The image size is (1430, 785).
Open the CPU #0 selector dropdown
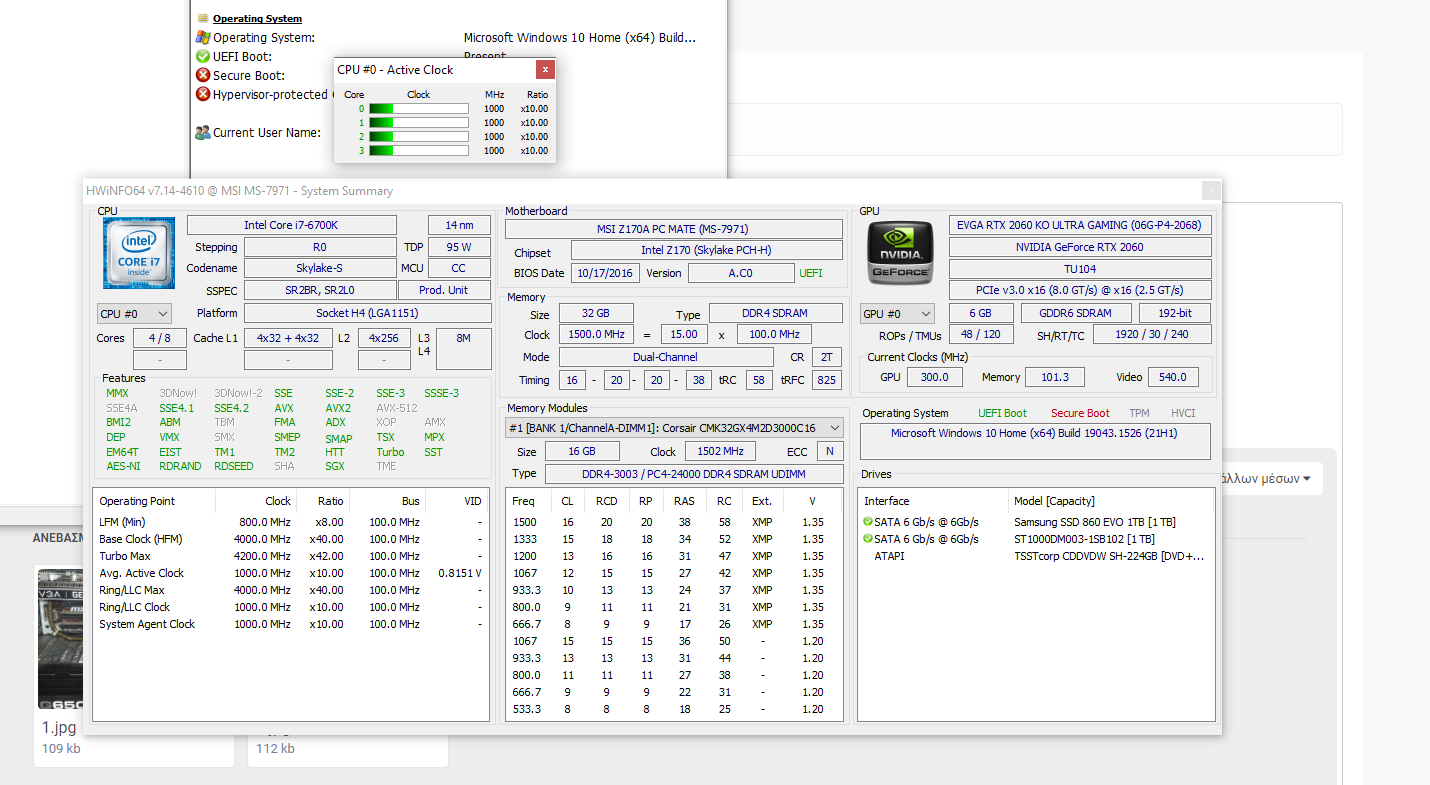(134, 314)
